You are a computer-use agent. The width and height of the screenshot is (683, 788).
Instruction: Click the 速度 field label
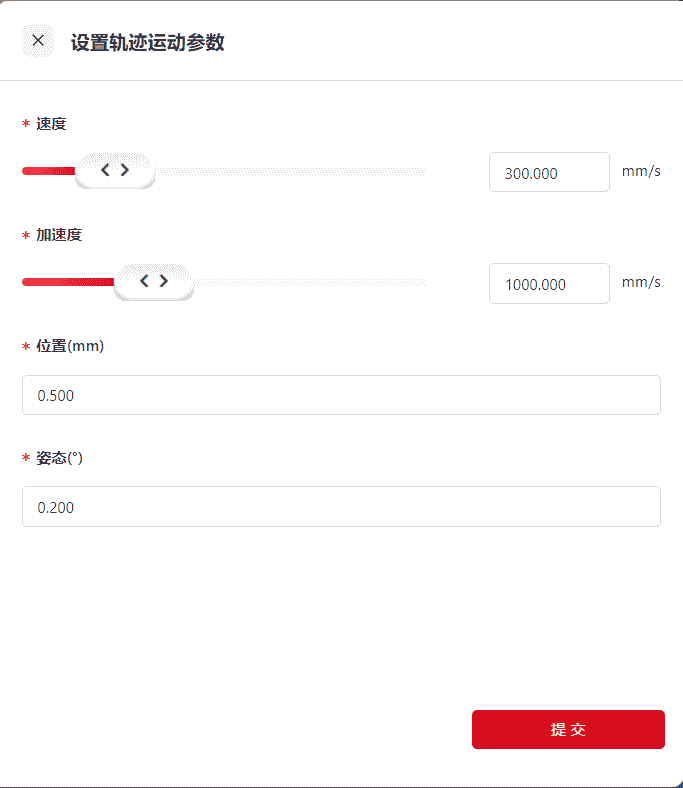click(x=51, y=124)
